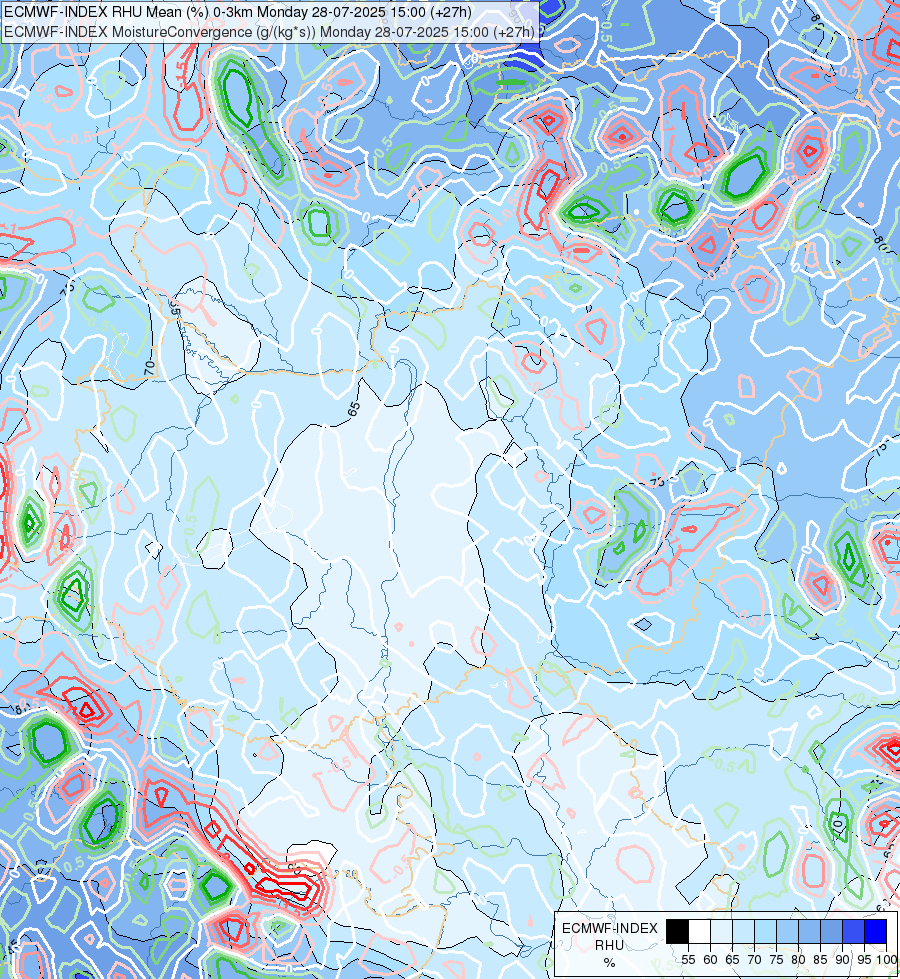Click the '%' unit label in legend
This screenshot has height=979, width=900.
click(609, 963)
